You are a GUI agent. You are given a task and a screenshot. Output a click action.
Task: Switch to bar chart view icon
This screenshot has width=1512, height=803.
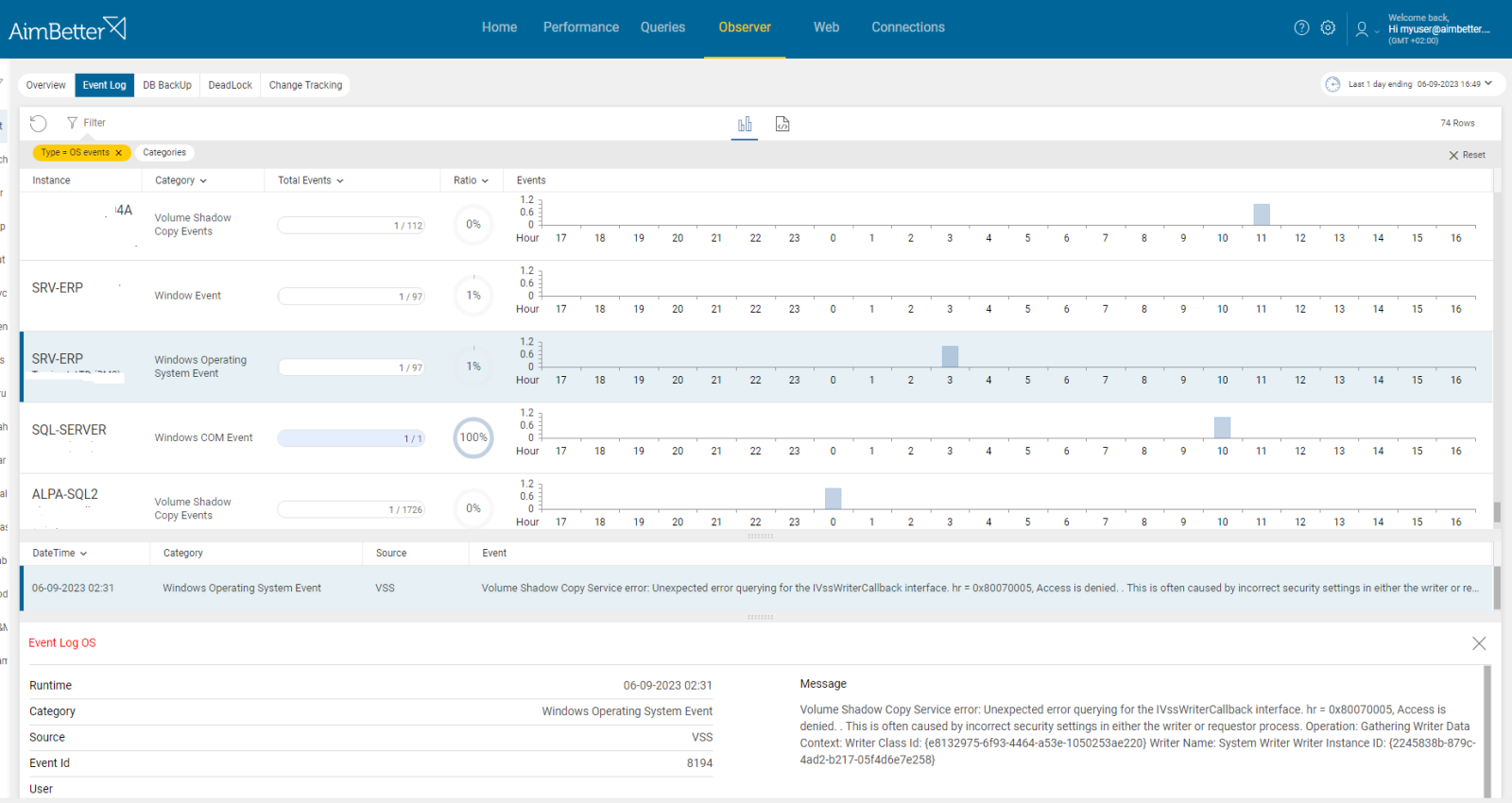(745, 124)
